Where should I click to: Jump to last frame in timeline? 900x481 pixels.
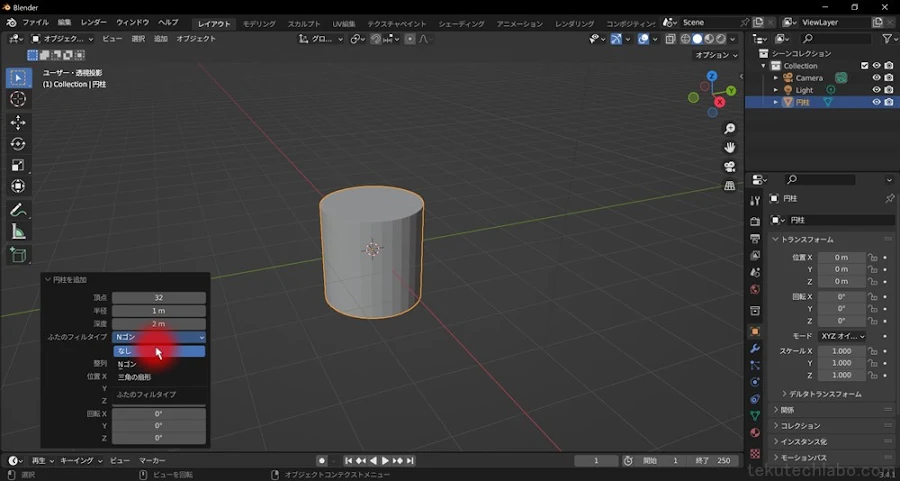click(x=410, y=460)
